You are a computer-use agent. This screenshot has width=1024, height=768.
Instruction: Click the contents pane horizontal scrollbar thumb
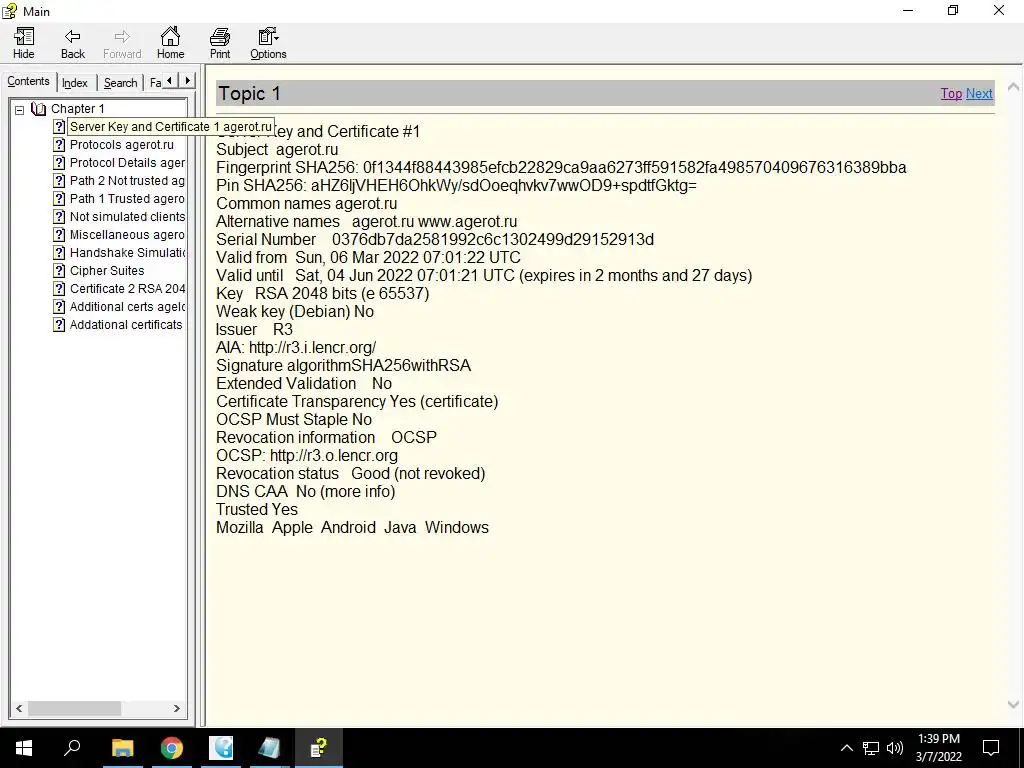tap(74, 708)
